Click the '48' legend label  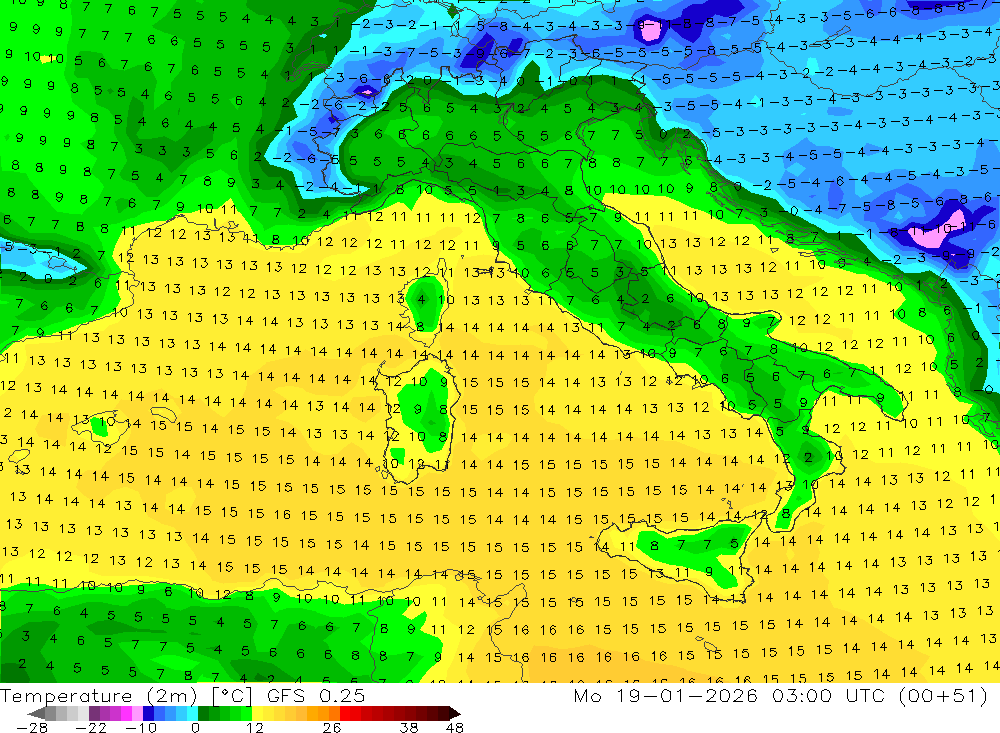click(x=455, y=727)
